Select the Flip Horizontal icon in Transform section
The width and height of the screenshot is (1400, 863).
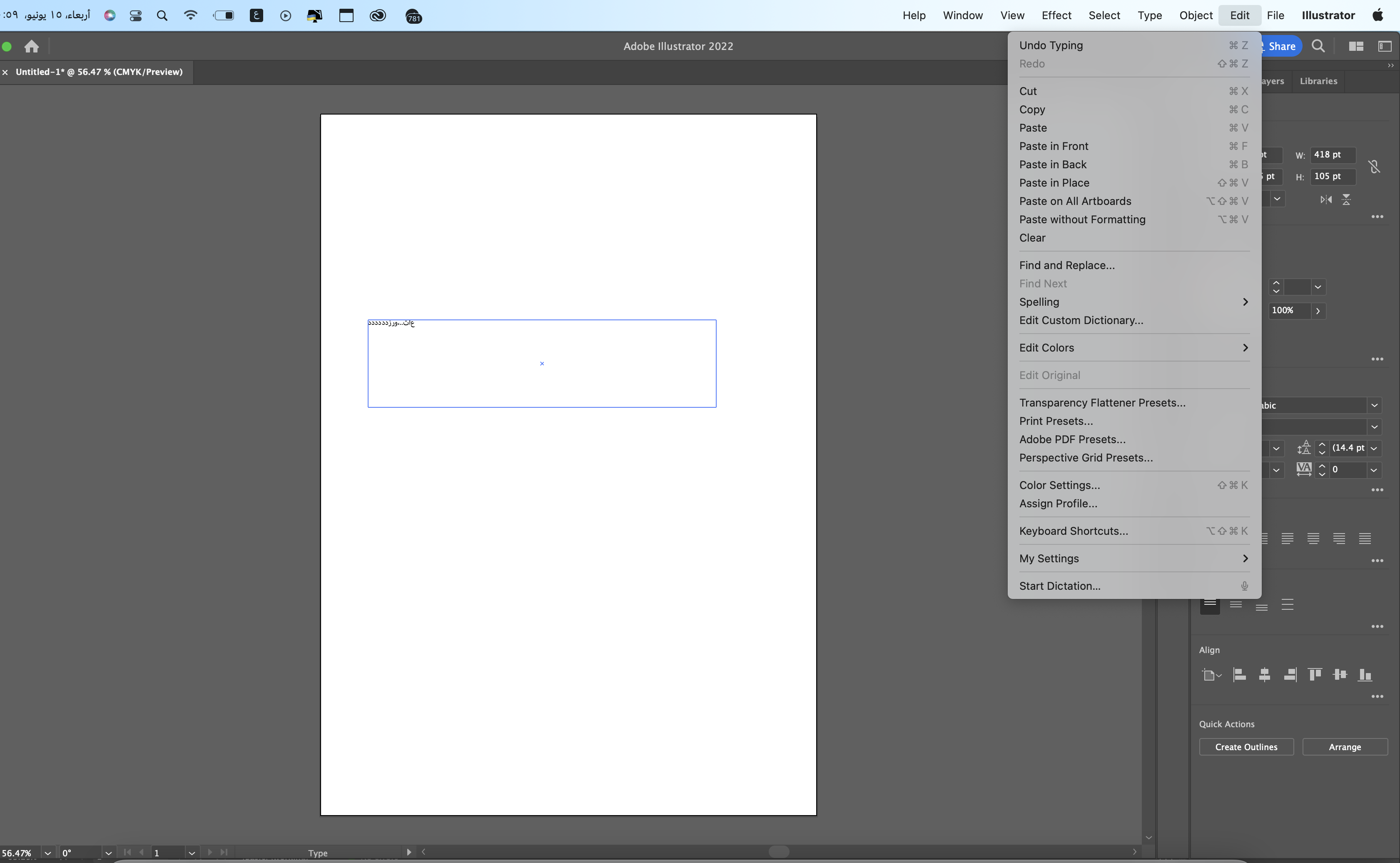(x=1326, y=199)
